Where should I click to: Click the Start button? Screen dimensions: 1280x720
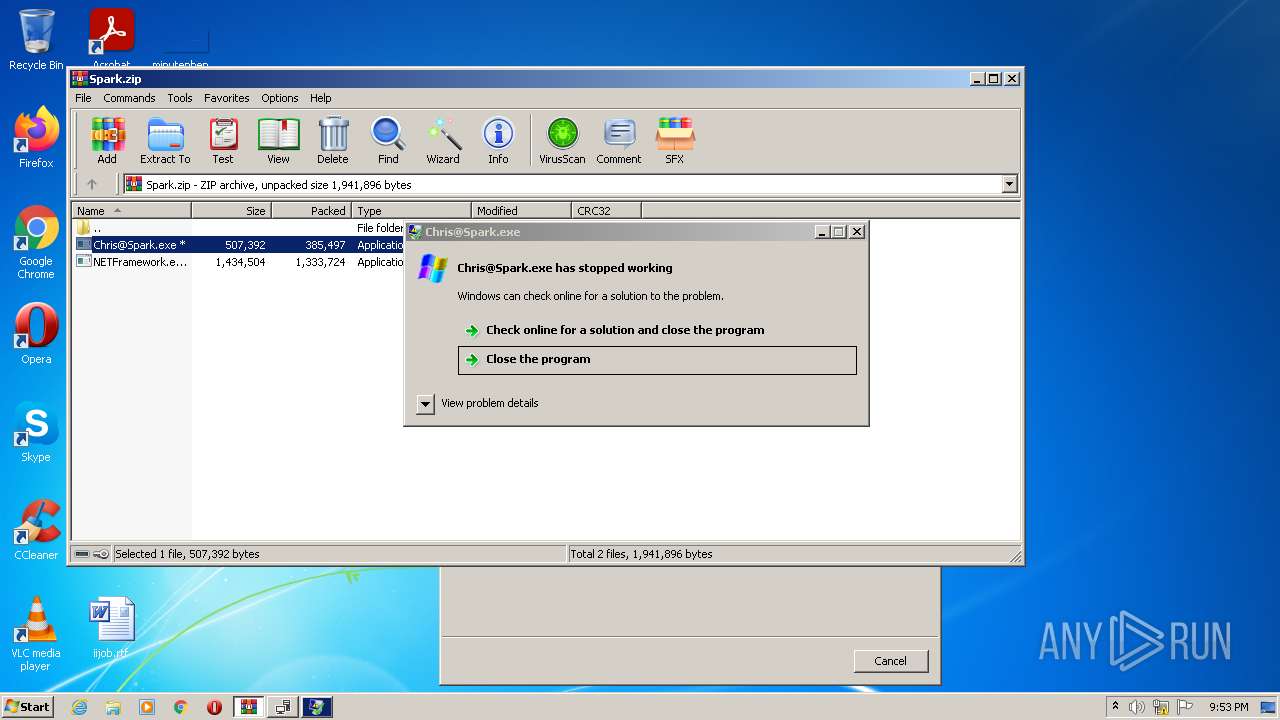click(x=28, y=707)
